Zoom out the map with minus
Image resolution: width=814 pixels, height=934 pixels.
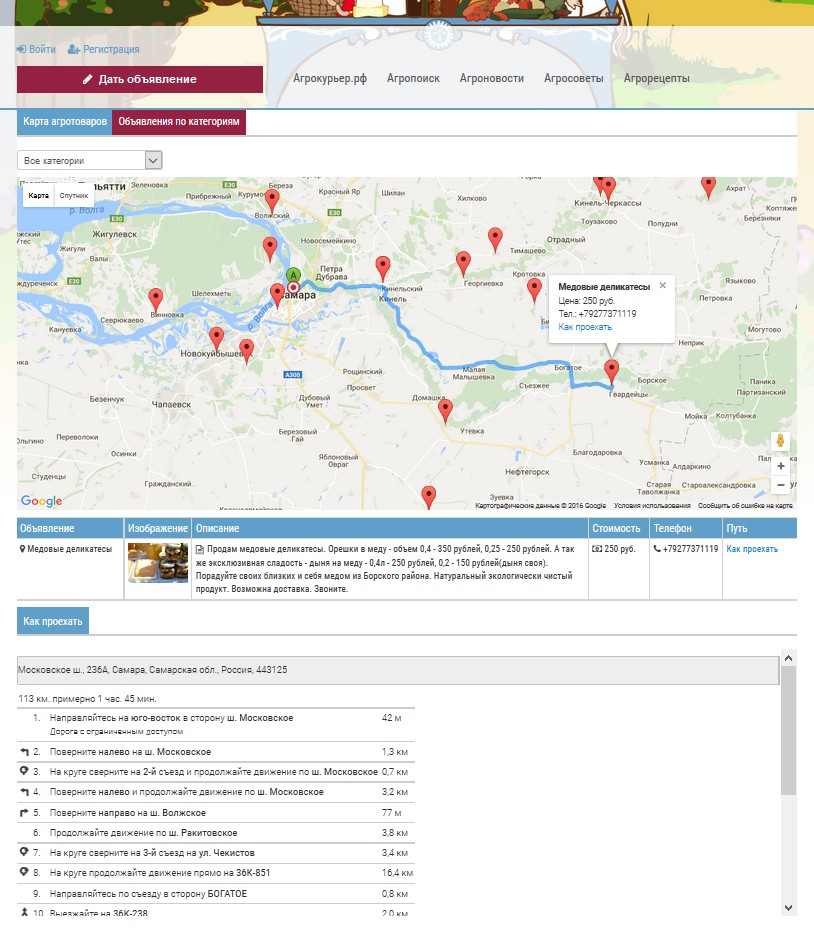(781, 485)
